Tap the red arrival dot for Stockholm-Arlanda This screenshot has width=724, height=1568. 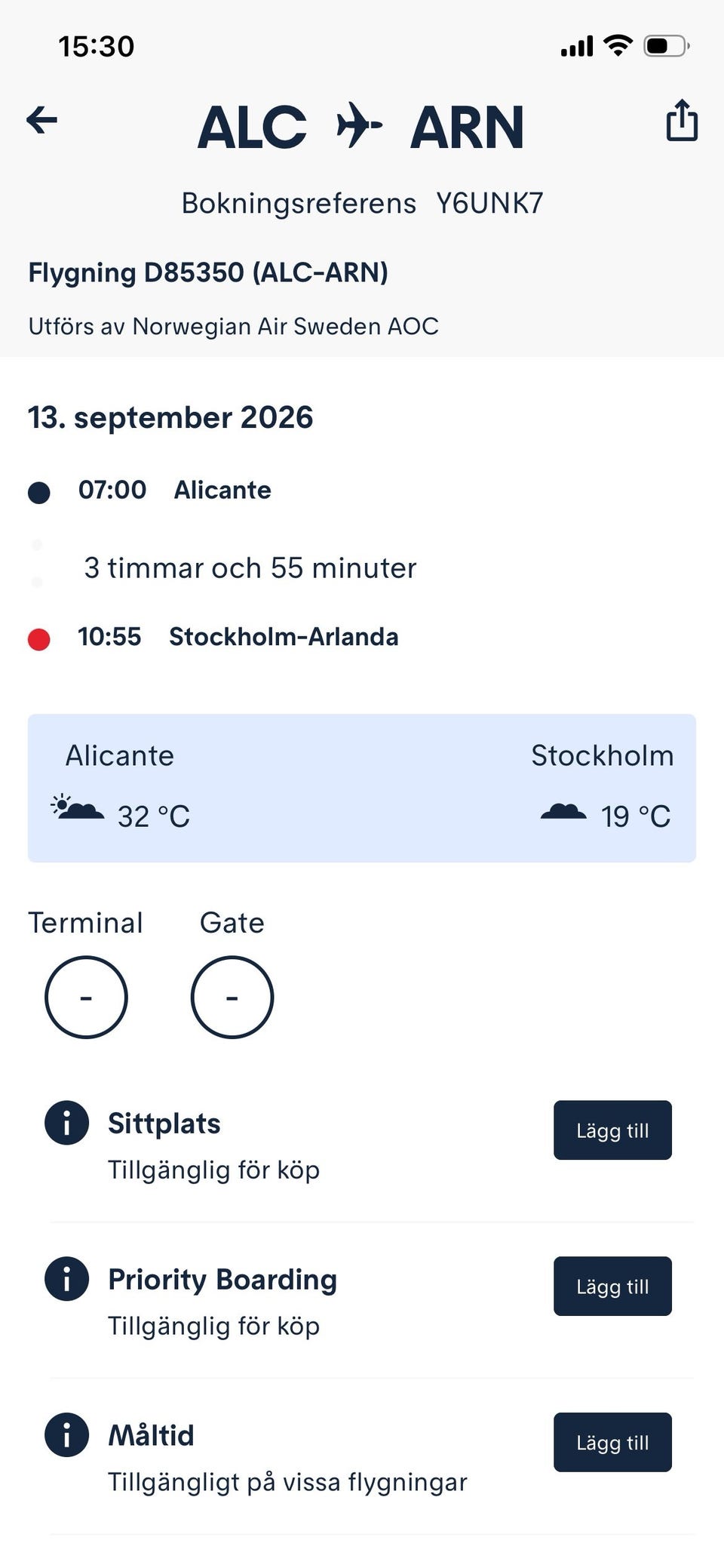point(38,639)
